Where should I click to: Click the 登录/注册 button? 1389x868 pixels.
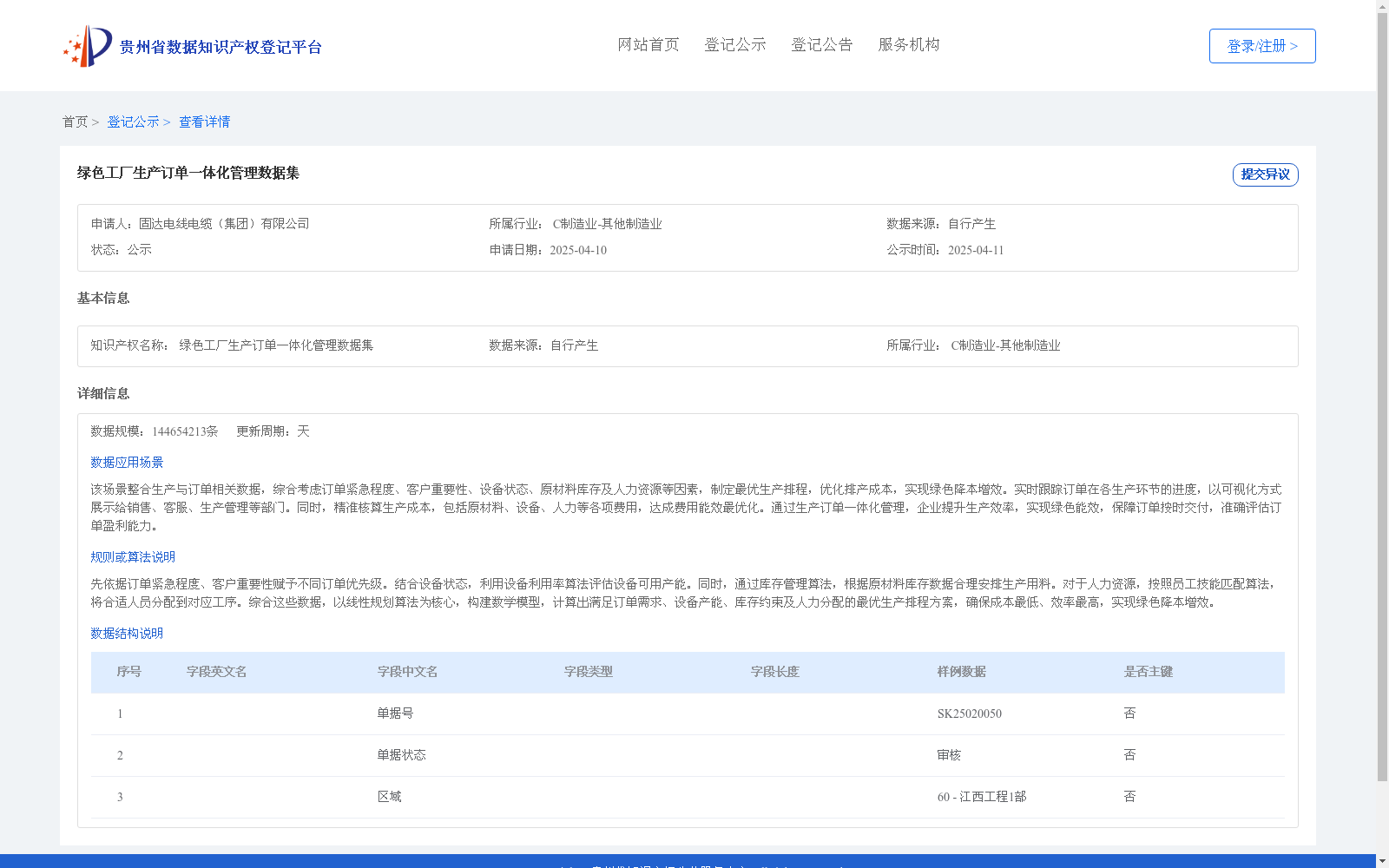[x=1262, y=46]
